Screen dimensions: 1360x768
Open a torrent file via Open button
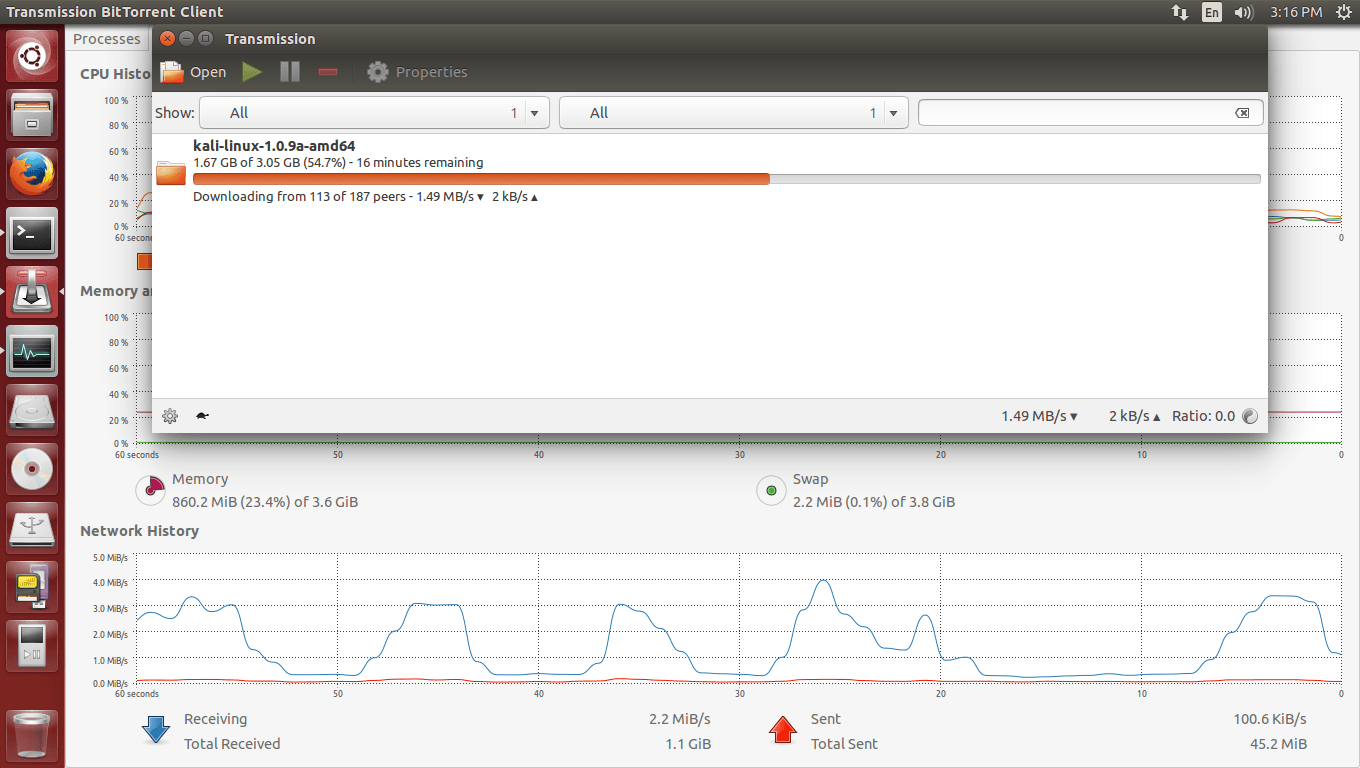point(194,72)
